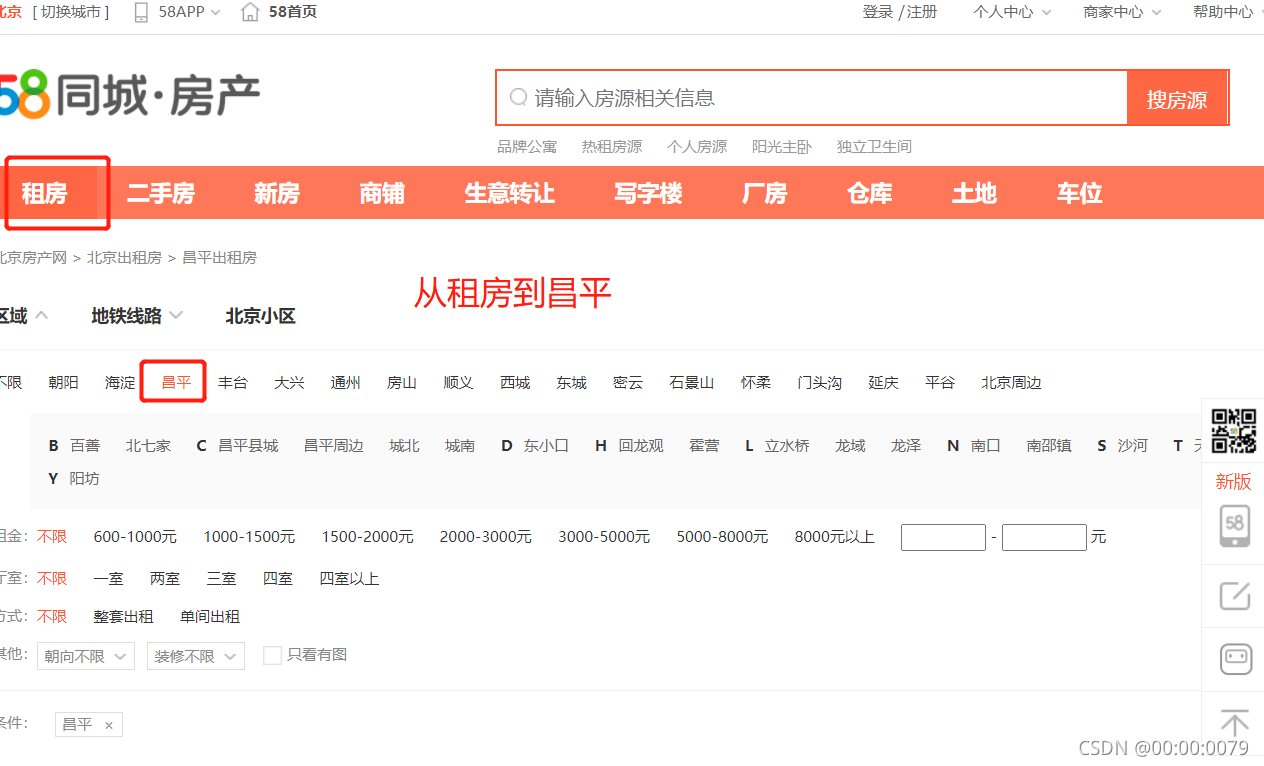Click the 58APP phone icon
The width and height of the screenshot is (1264, 766).
pos(141,12)
